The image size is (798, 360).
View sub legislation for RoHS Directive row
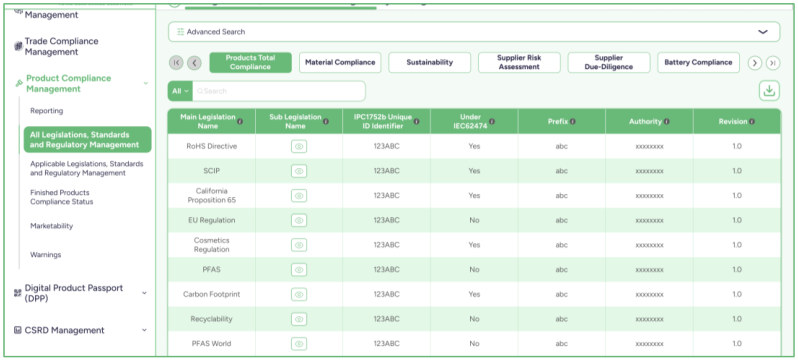click(x=299, y=147)
